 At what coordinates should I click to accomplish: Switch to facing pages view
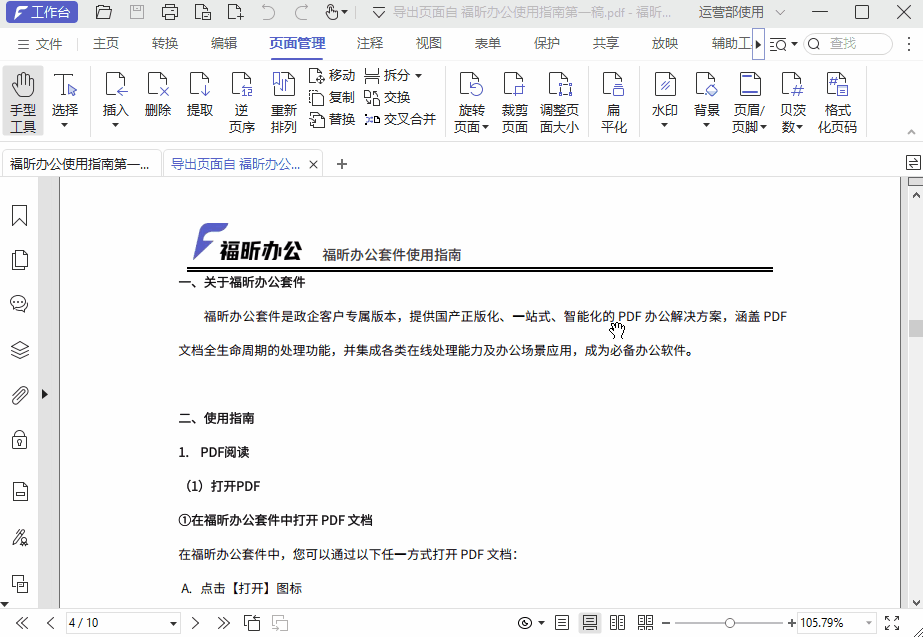click(617, 621)
